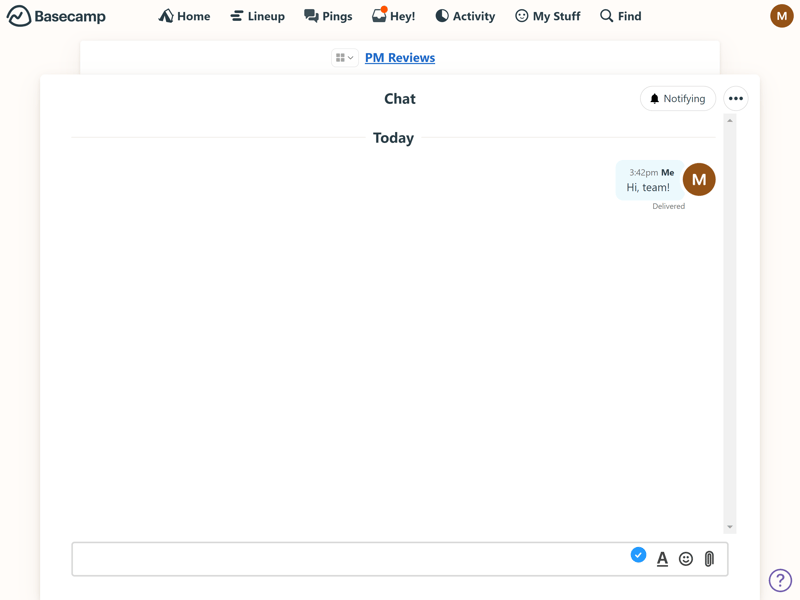Open Hey! notifications

(393, 16)
